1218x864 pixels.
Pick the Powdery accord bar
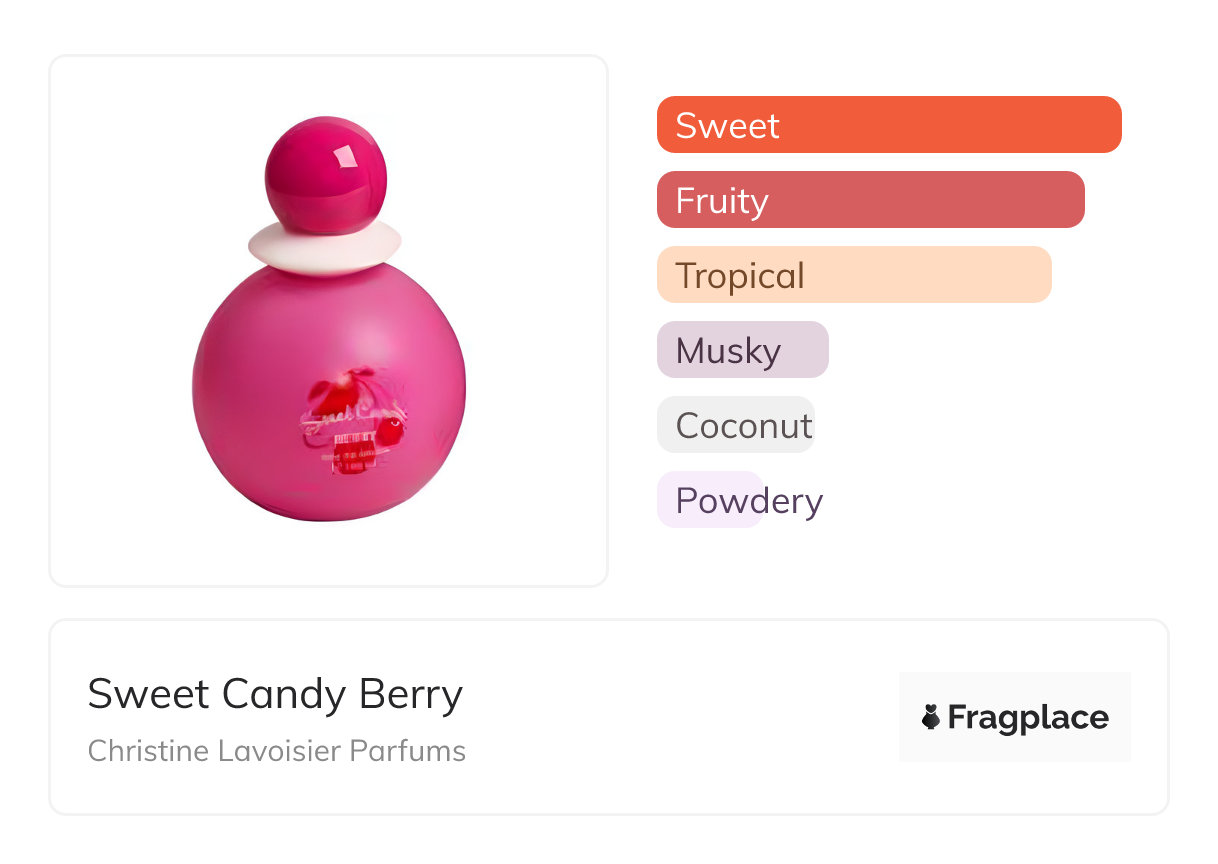pyautogui.click(x=711, y=500)
